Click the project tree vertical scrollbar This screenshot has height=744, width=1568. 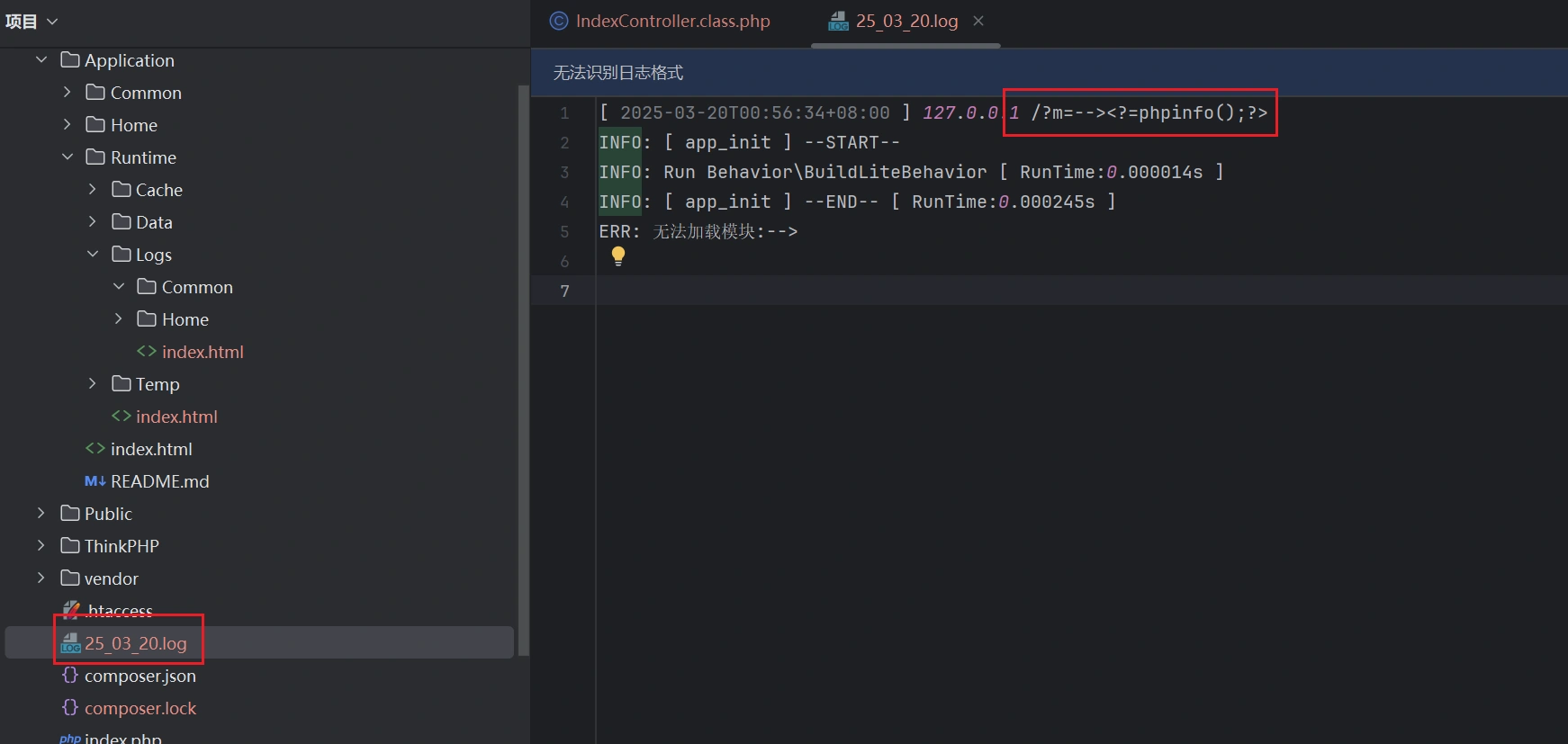[523, 360]
